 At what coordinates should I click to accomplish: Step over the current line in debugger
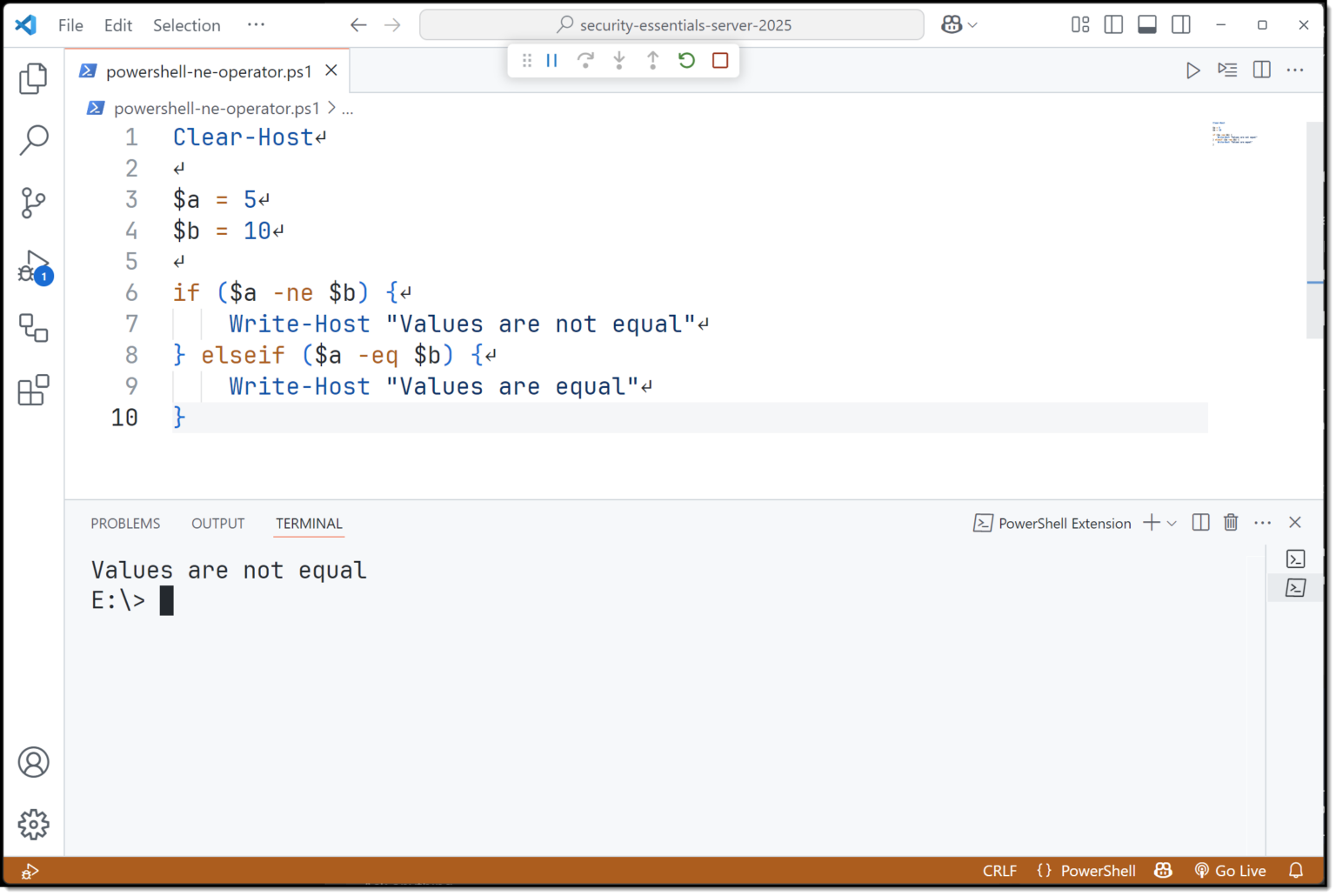tap(586, 60)
